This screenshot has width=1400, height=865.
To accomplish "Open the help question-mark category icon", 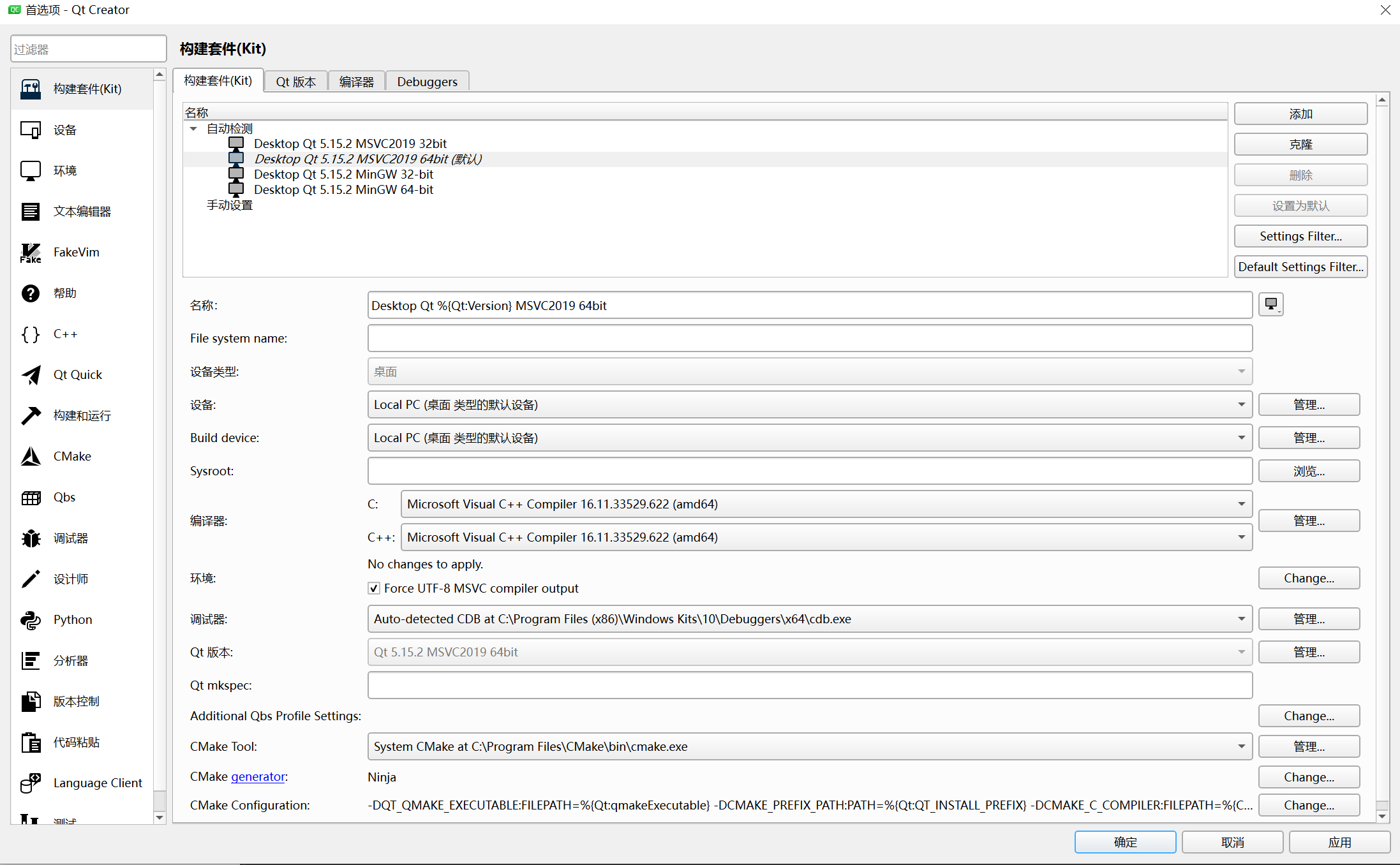I will tap(31, 293).
